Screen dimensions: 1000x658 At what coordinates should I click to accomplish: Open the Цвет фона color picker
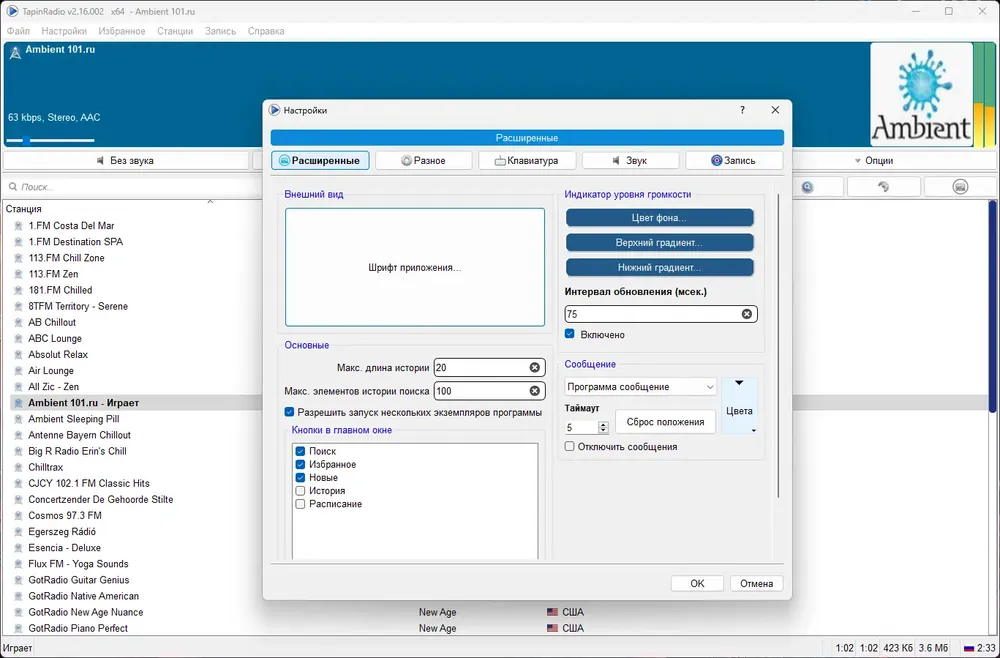tap(659, 218)
